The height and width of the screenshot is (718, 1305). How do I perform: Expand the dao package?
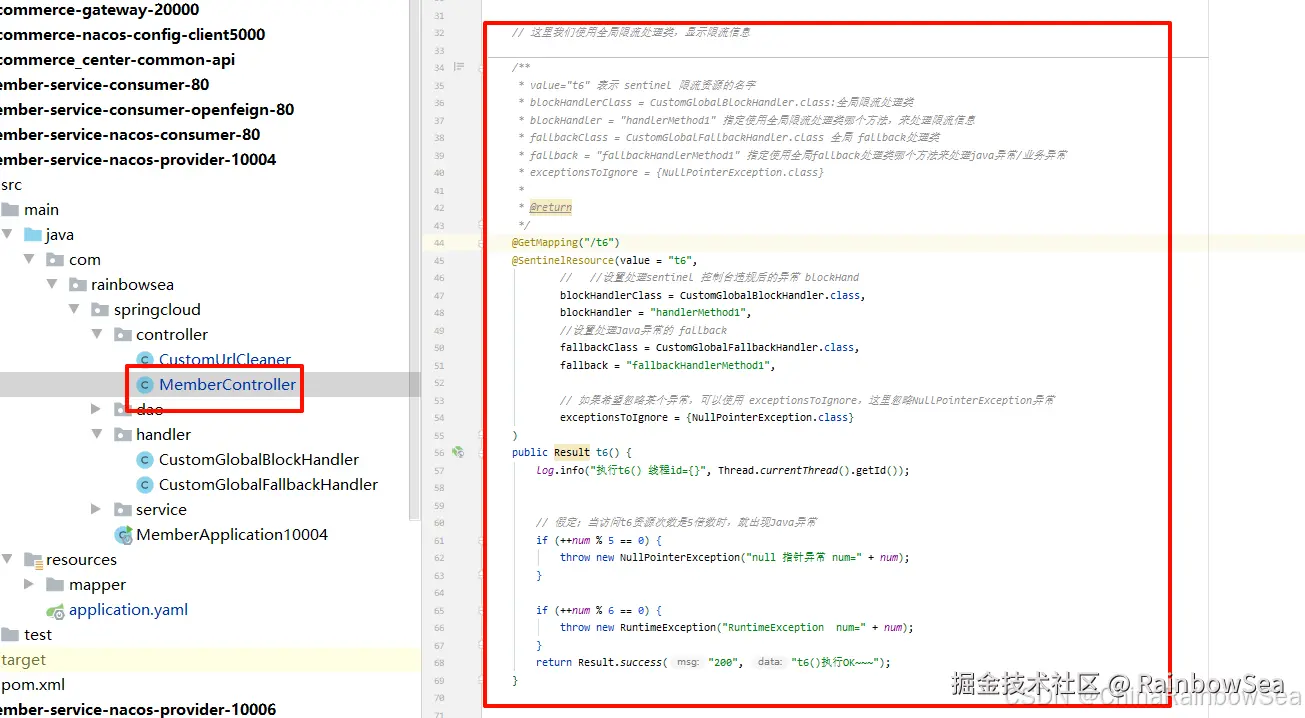[x=96, y=409]
